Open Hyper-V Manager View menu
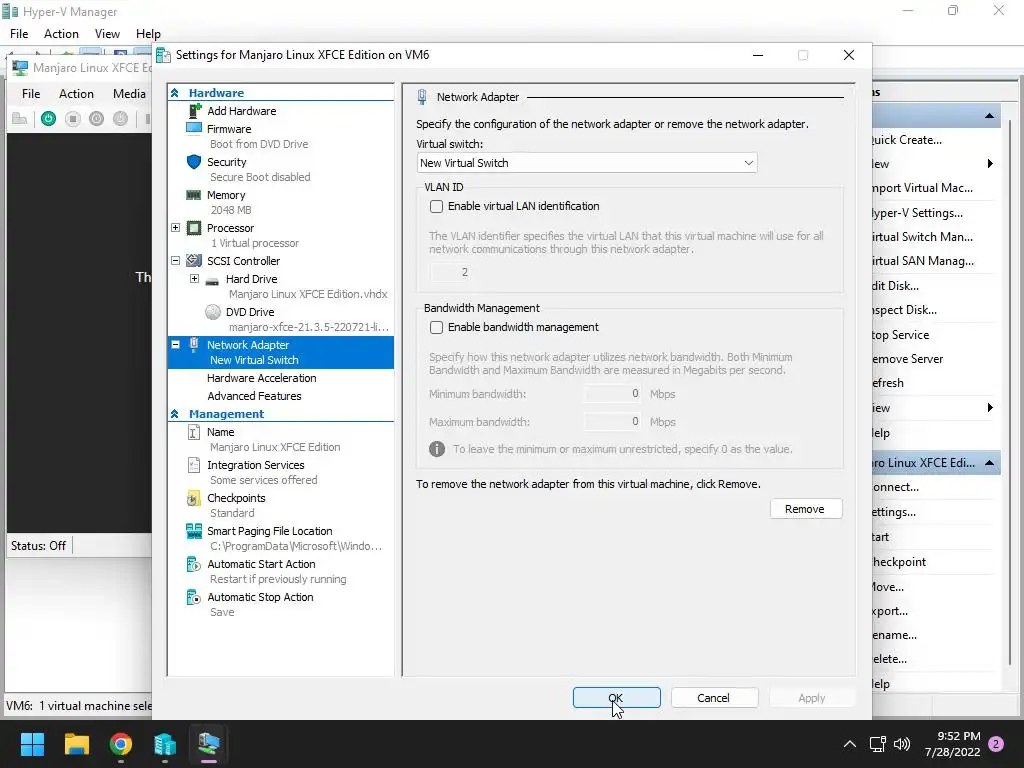Image resolution: width=1024 pixels, height=768 pixels. 107,34
